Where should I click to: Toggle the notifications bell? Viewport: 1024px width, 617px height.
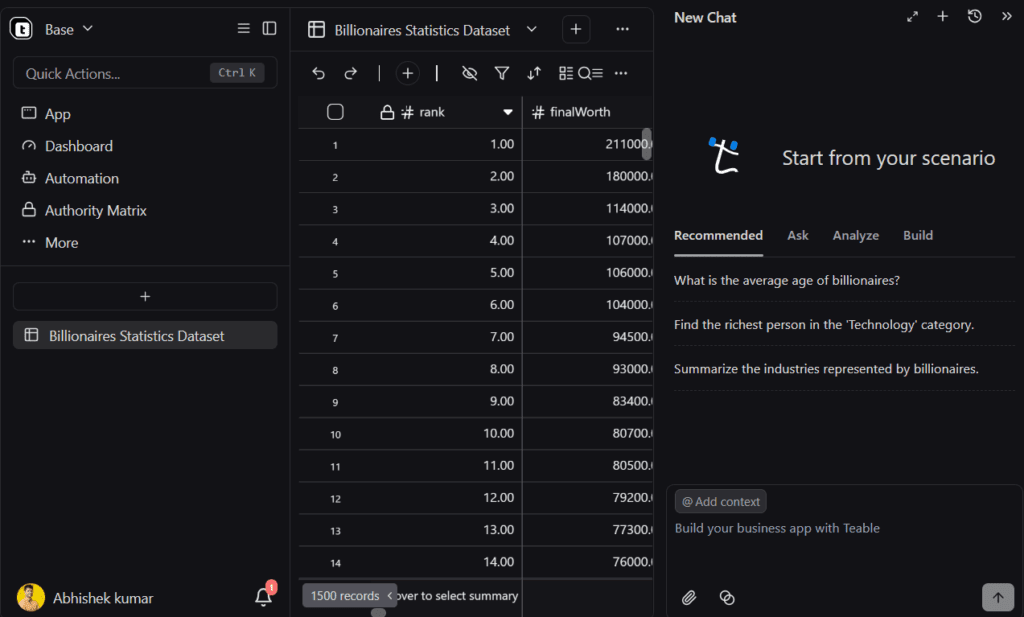[x=262, y=597]
